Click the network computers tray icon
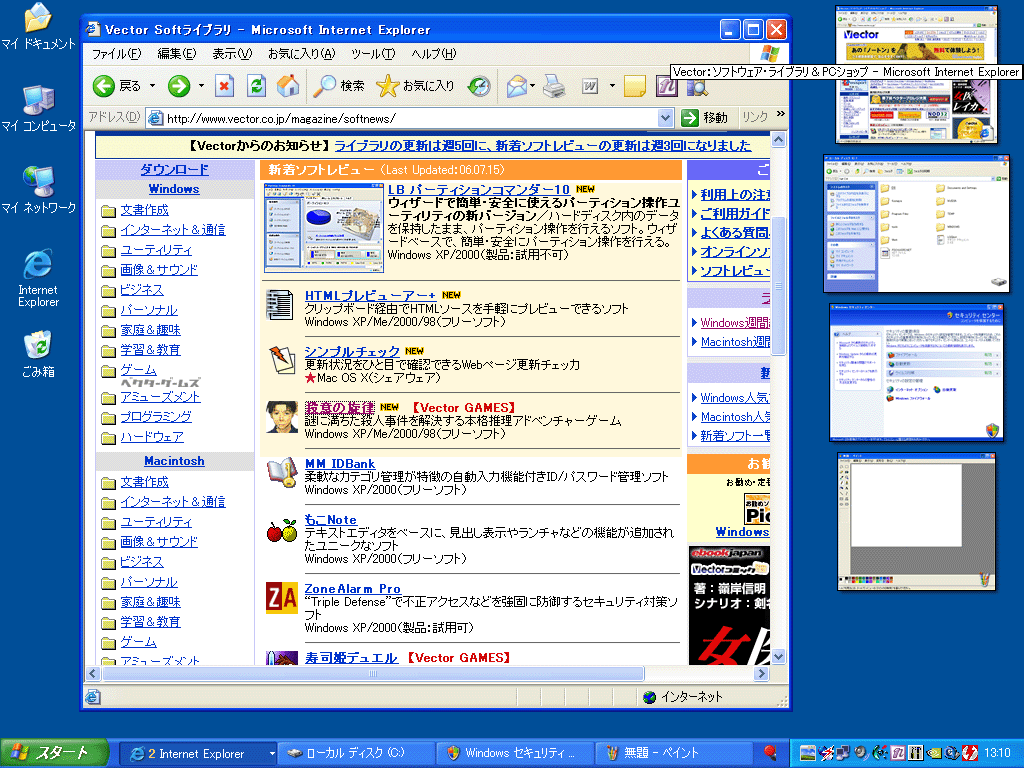 click(x=843, y=753)
